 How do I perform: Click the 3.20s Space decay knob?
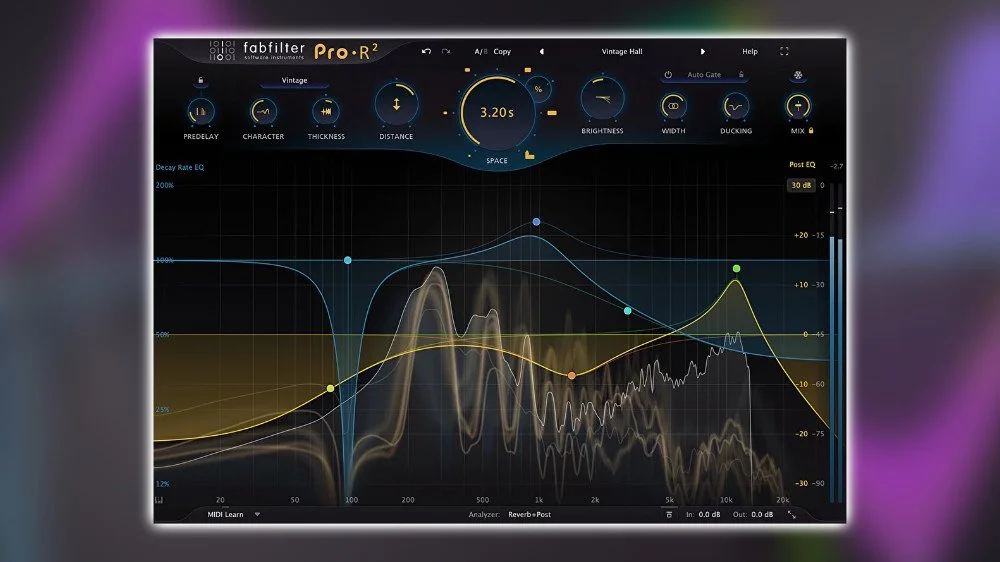pos(497,113)
